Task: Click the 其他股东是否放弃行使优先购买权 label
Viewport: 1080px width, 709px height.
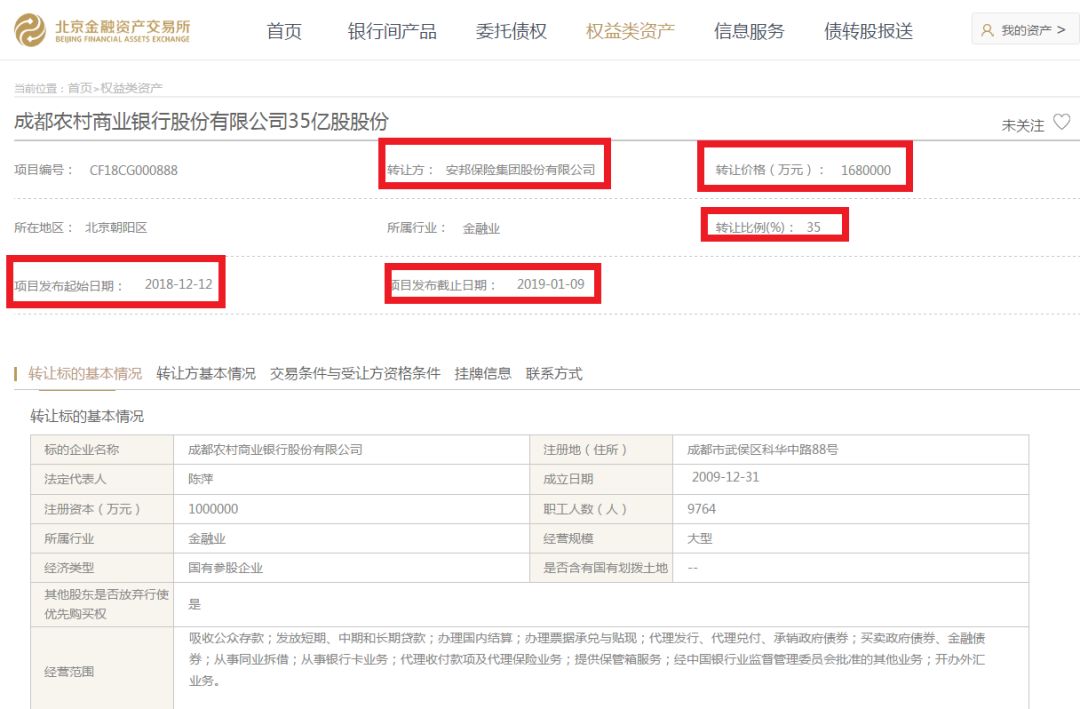Action: [106, 604]
